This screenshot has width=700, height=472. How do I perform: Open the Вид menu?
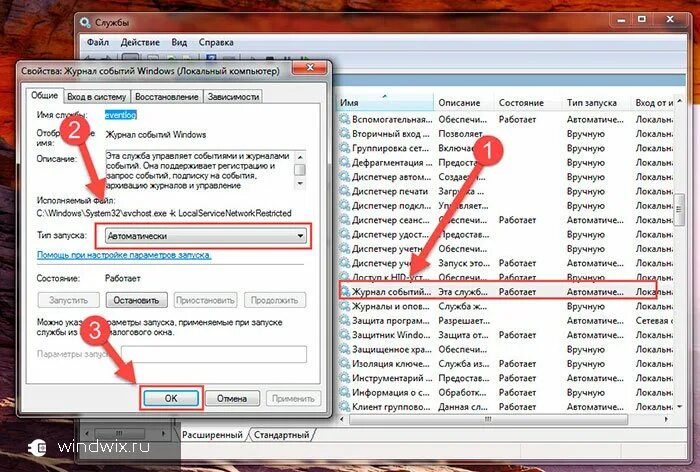coord(179,42)
